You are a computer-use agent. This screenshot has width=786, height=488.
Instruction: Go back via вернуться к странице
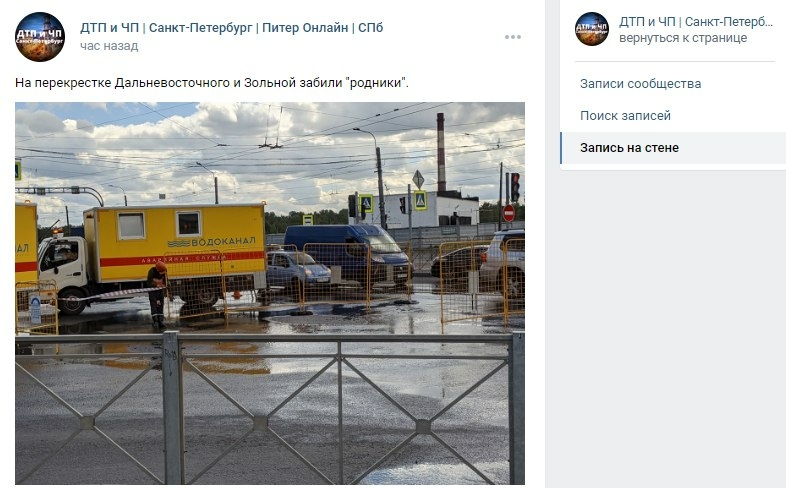tap(683, 38)
